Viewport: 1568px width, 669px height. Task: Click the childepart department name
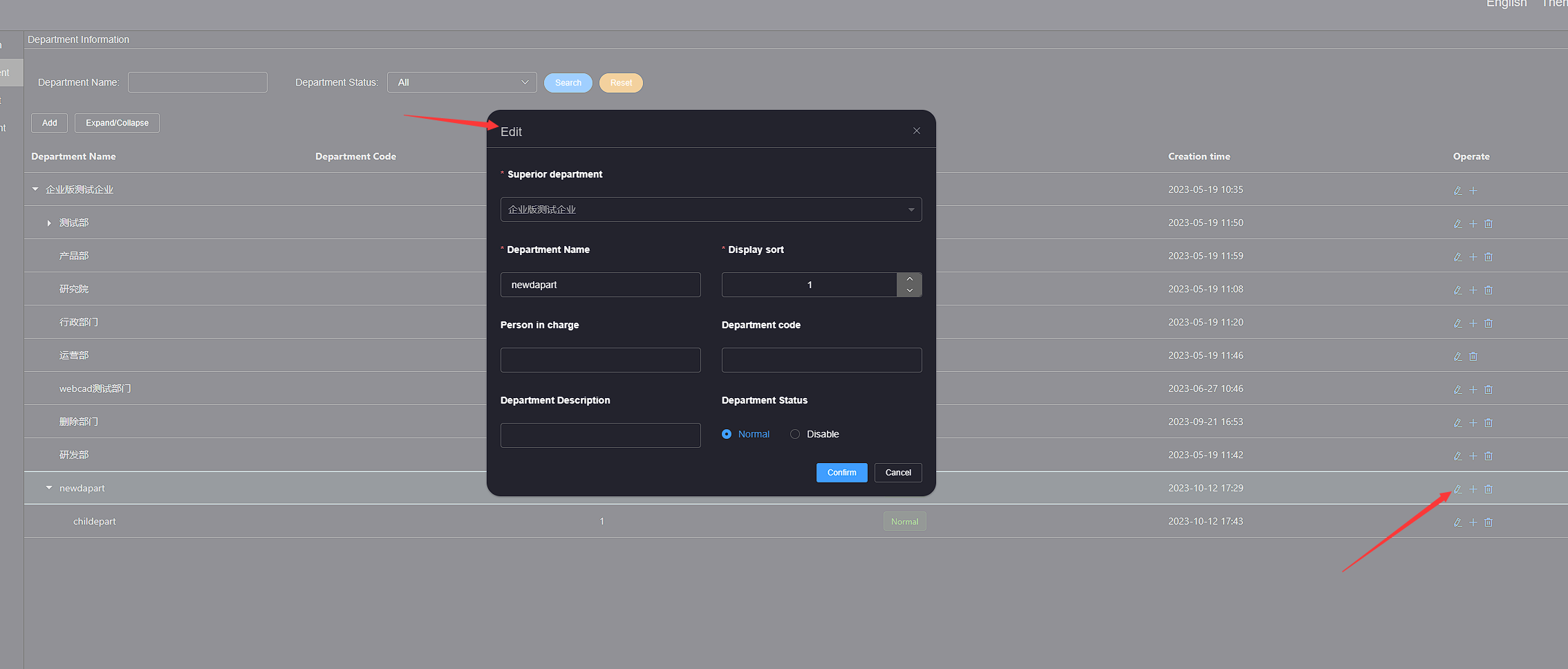(x=95, y=521)
